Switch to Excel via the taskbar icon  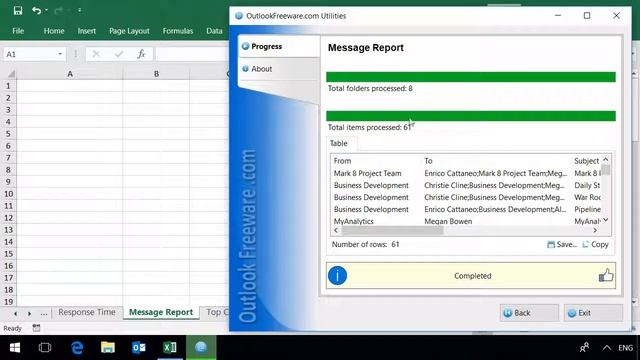pyautogui.click(x=170, y=347)
